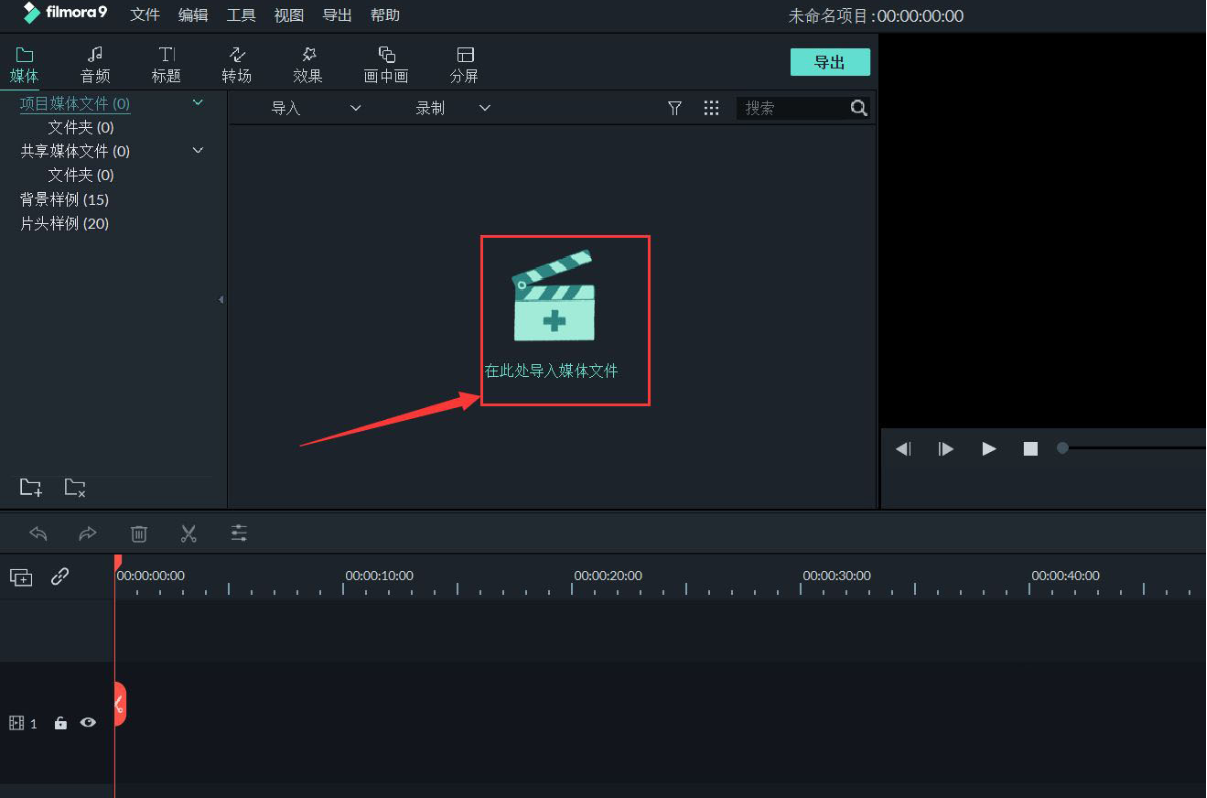Image resolution: width=1207 pixels, height=798 pixels.
Task: Open the 转场 (Transitions) panel
Action: coord(237,62)
